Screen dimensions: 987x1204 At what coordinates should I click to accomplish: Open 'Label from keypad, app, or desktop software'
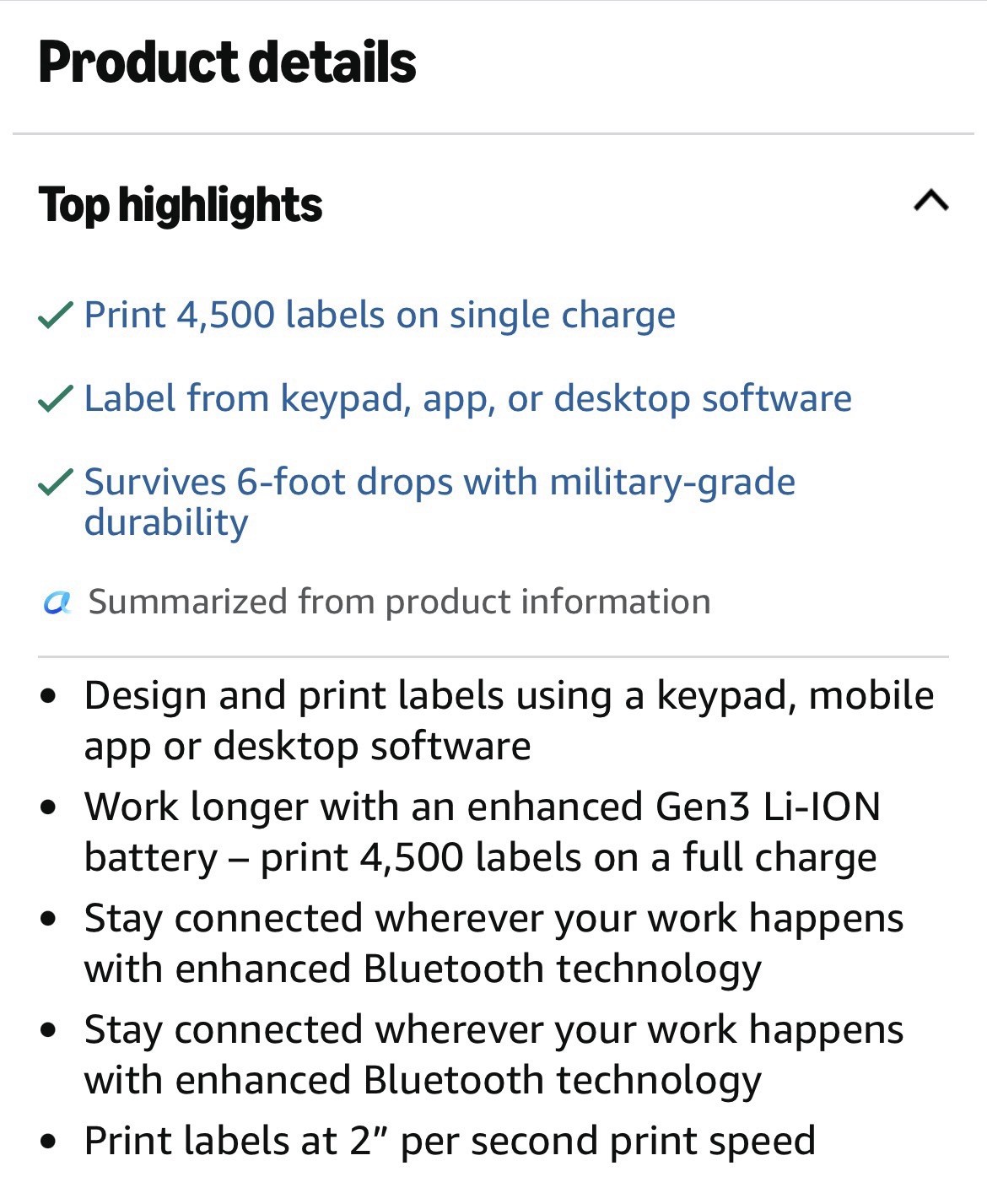(468, 398)
